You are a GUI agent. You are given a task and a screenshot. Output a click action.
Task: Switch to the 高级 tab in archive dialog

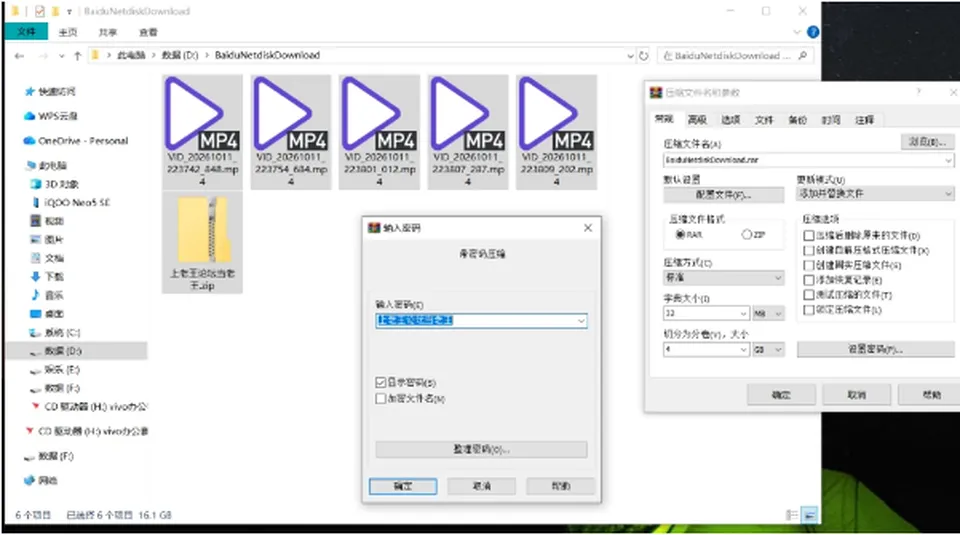tap(697, 120)
